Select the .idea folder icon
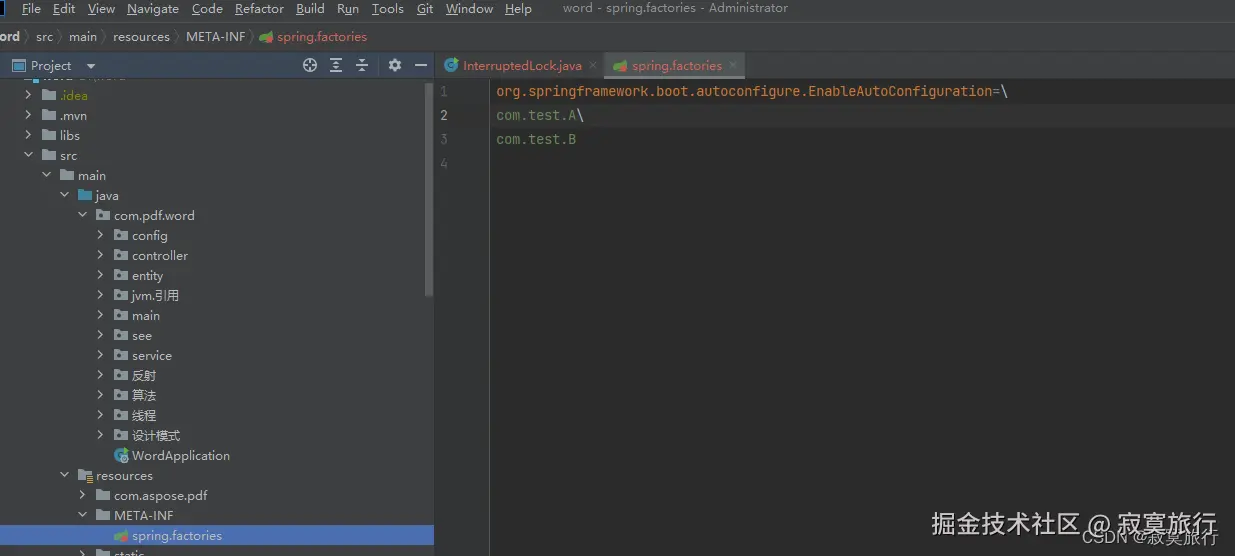Viewport: 1235px width, 556px height. [49, 95]
